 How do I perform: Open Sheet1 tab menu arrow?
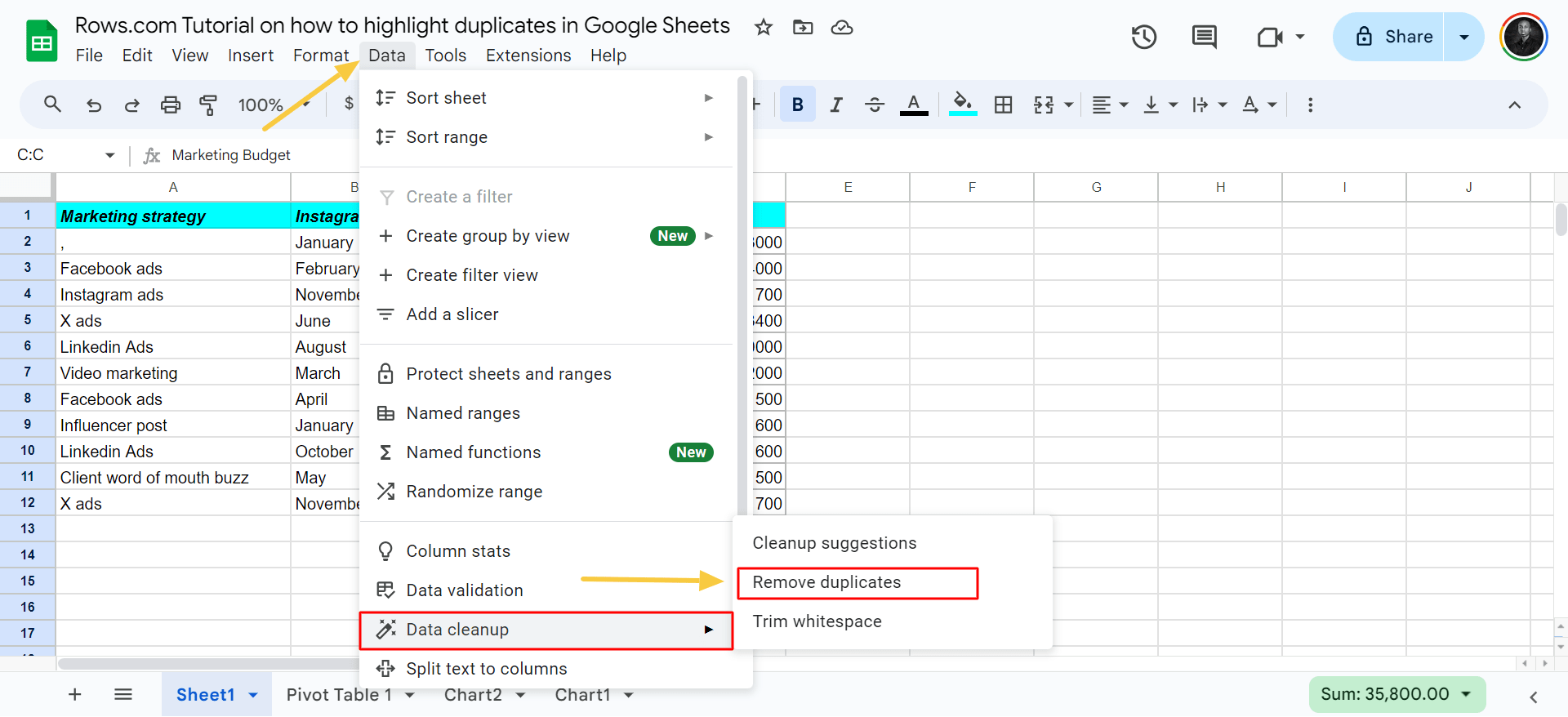click(x=253, y=695)
